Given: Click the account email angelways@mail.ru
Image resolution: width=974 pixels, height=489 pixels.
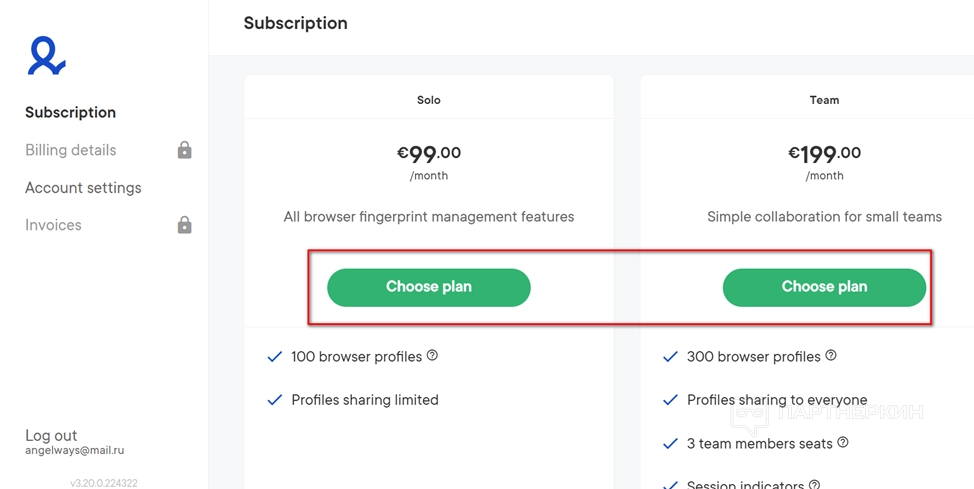Looking at the screenshot, I should 74,451.
